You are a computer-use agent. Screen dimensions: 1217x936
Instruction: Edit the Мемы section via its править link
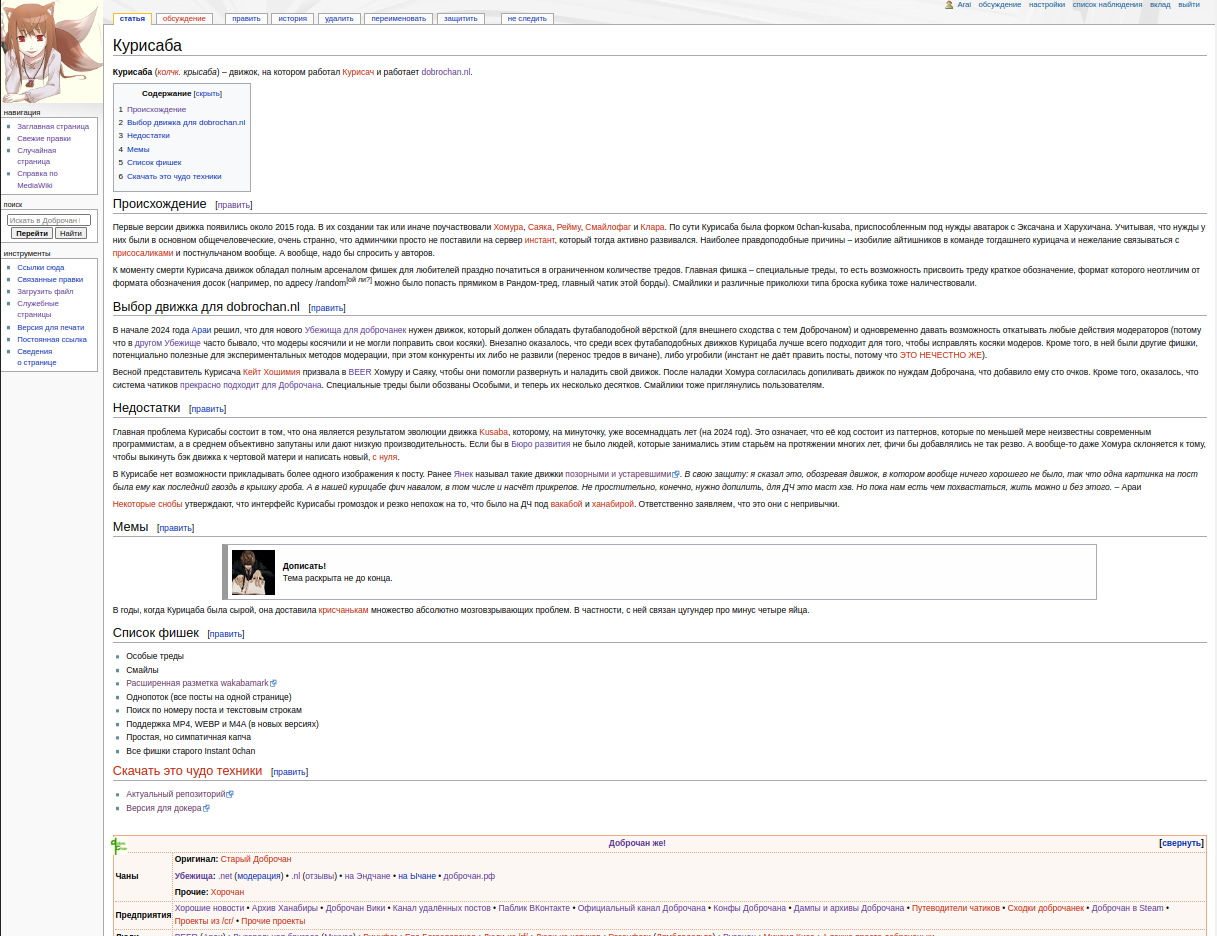176,528
